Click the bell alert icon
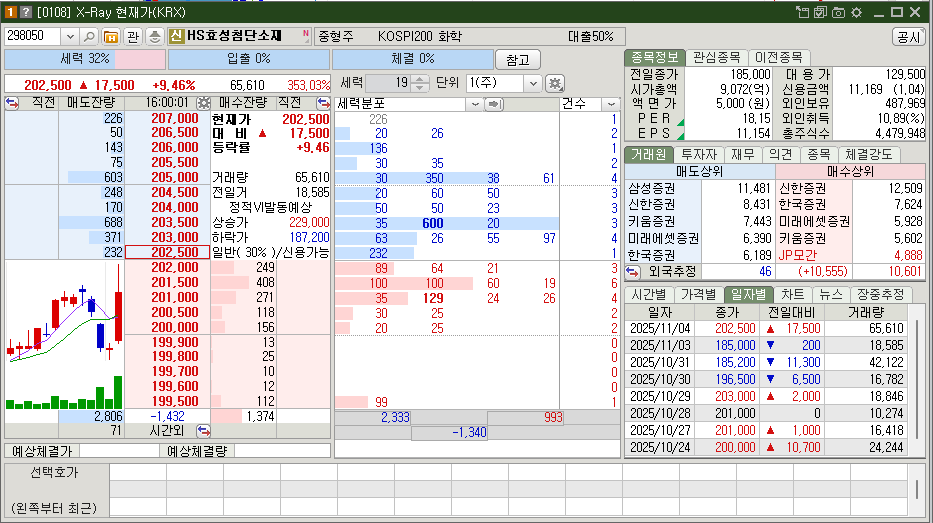 point(155,37)
